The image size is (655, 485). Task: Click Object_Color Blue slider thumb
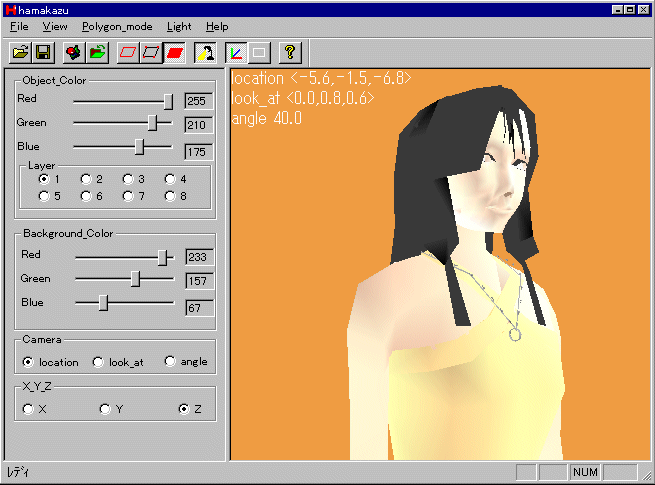click(139, 147)
